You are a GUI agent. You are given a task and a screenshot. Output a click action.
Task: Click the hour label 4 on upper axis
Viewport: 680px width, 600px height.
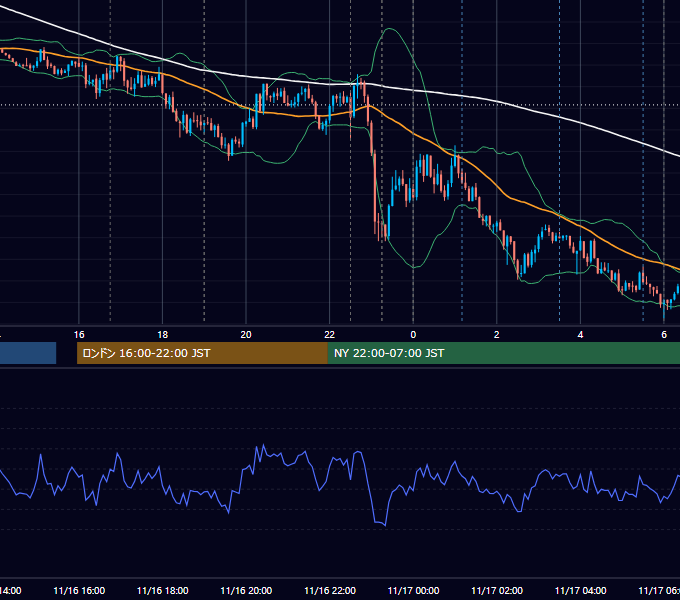coord(580,335)
